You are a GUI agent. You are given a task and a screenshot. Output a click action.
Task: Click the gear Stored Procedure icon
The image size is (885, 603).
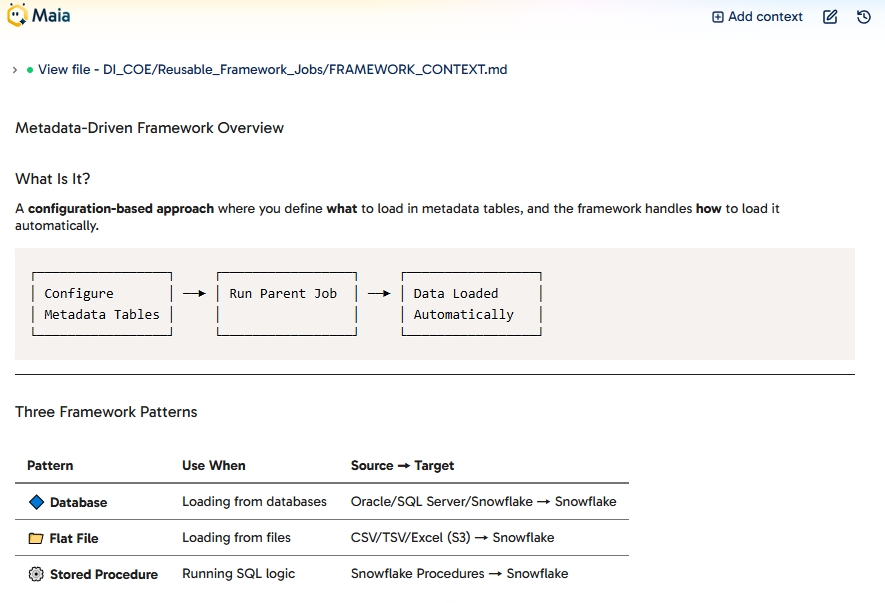coord(36,574)
